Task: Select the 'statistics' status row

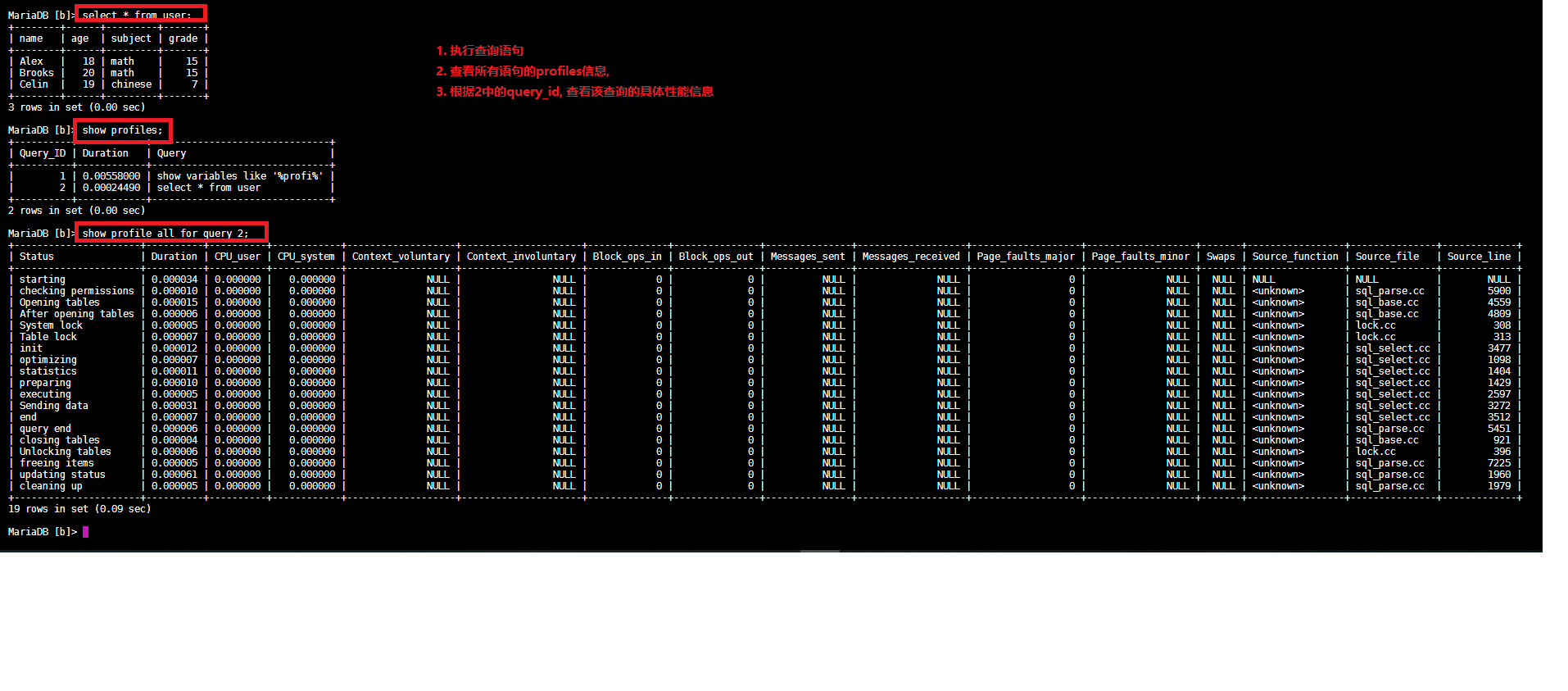Action: click(764, 371)
